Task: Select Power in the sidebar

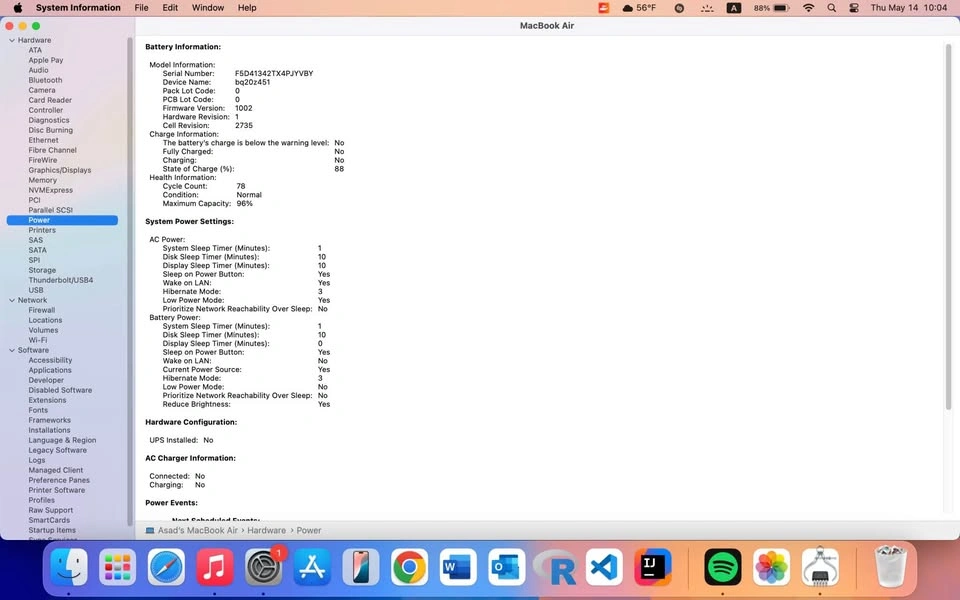Action: point(62,220)
